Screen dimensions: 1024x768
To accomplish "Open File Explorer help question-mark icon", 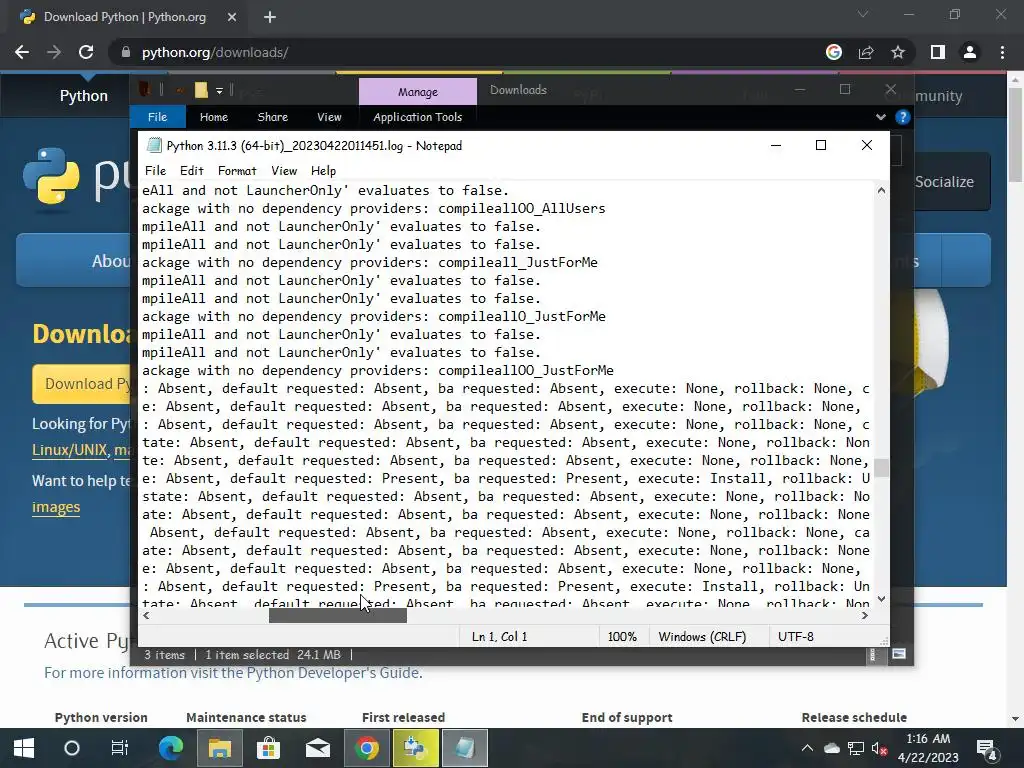I will point(903,117).
